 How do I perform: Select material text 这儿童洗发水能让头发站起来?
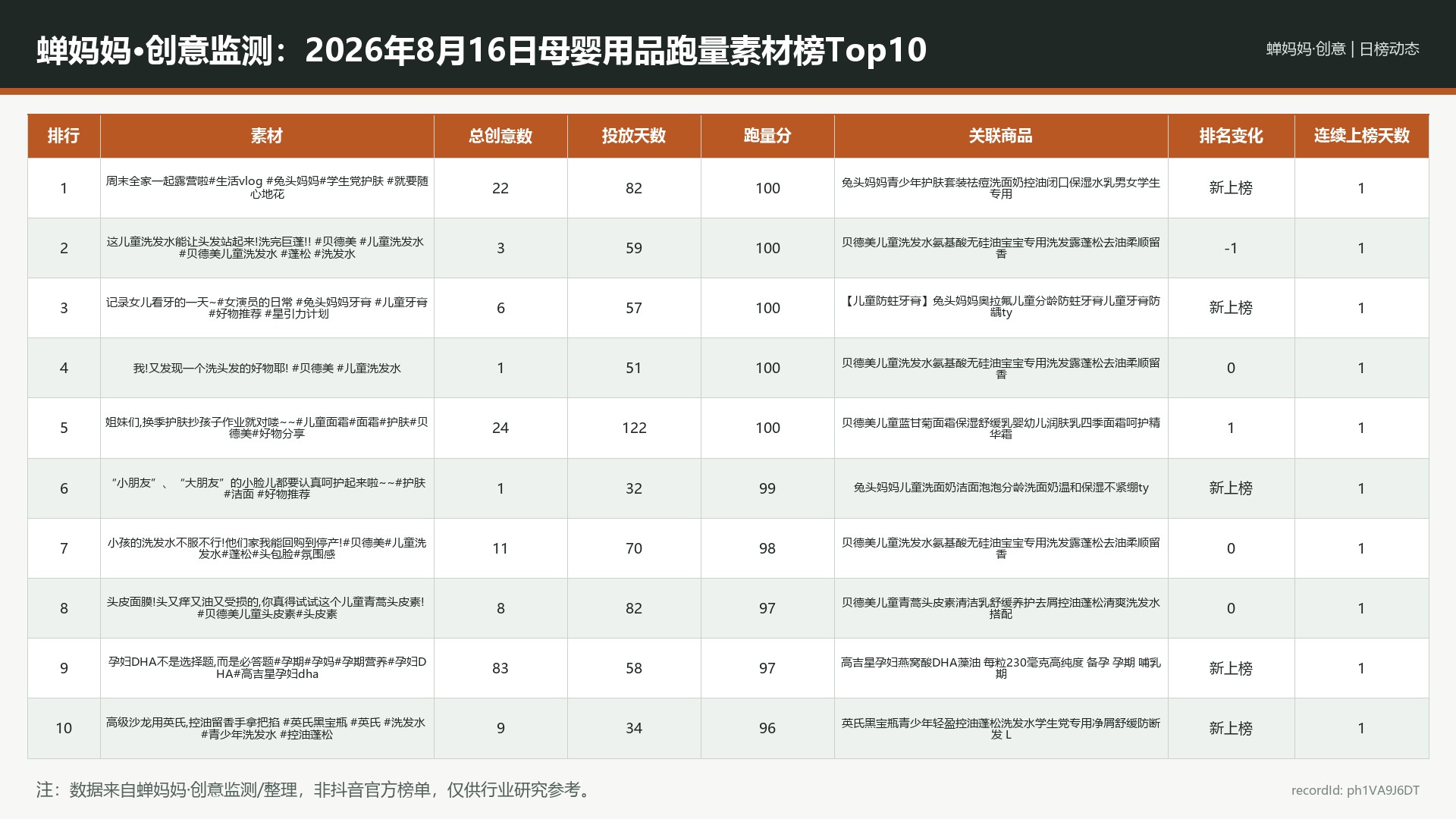(x=267, y=247)
